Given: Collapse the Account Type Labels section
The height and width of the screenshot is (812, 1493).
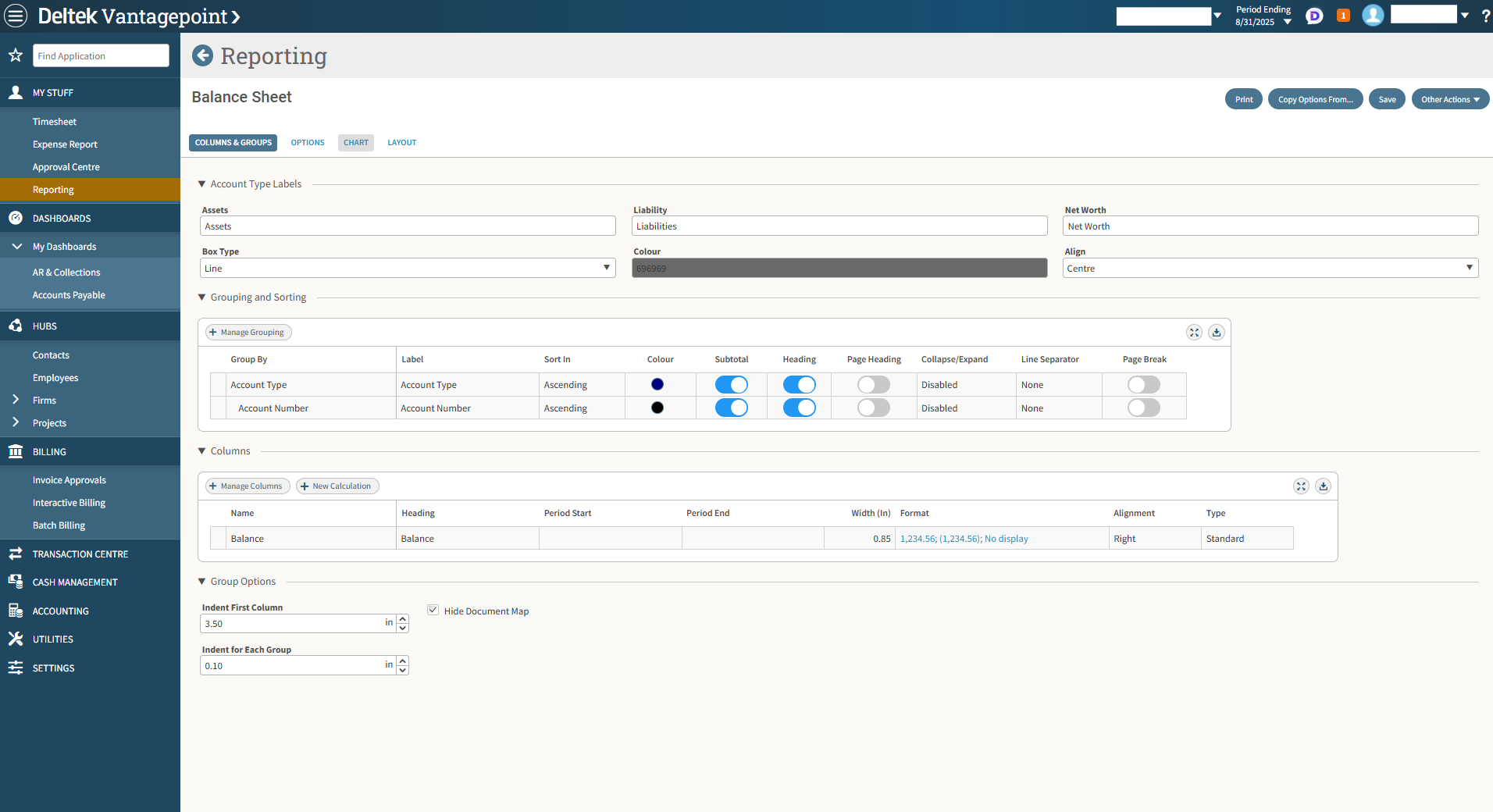Looking at the screenshot, I should point(202,184).
